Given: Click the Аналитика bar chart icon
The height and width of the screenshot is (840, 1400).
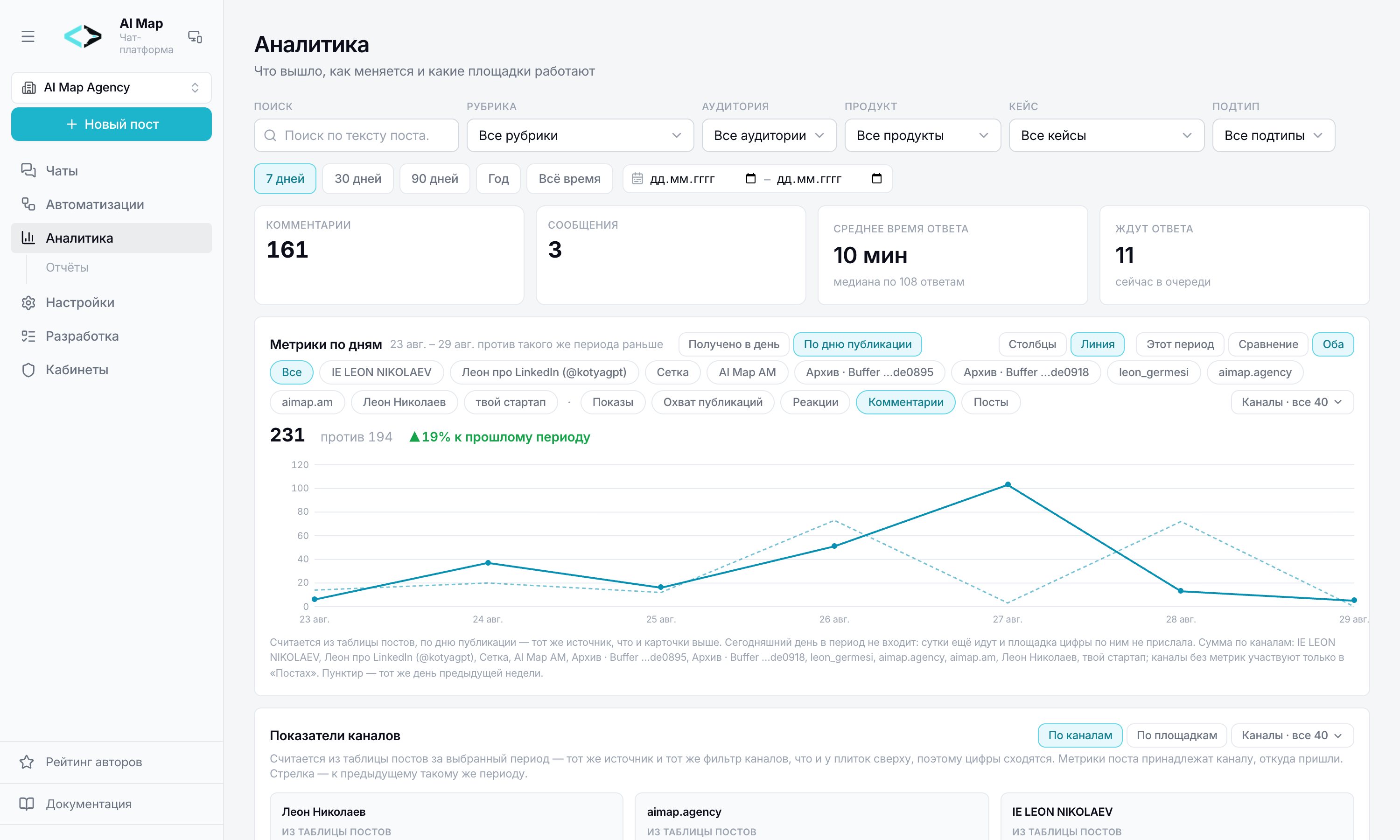Looking at the screenshot, I should [28, 238].
